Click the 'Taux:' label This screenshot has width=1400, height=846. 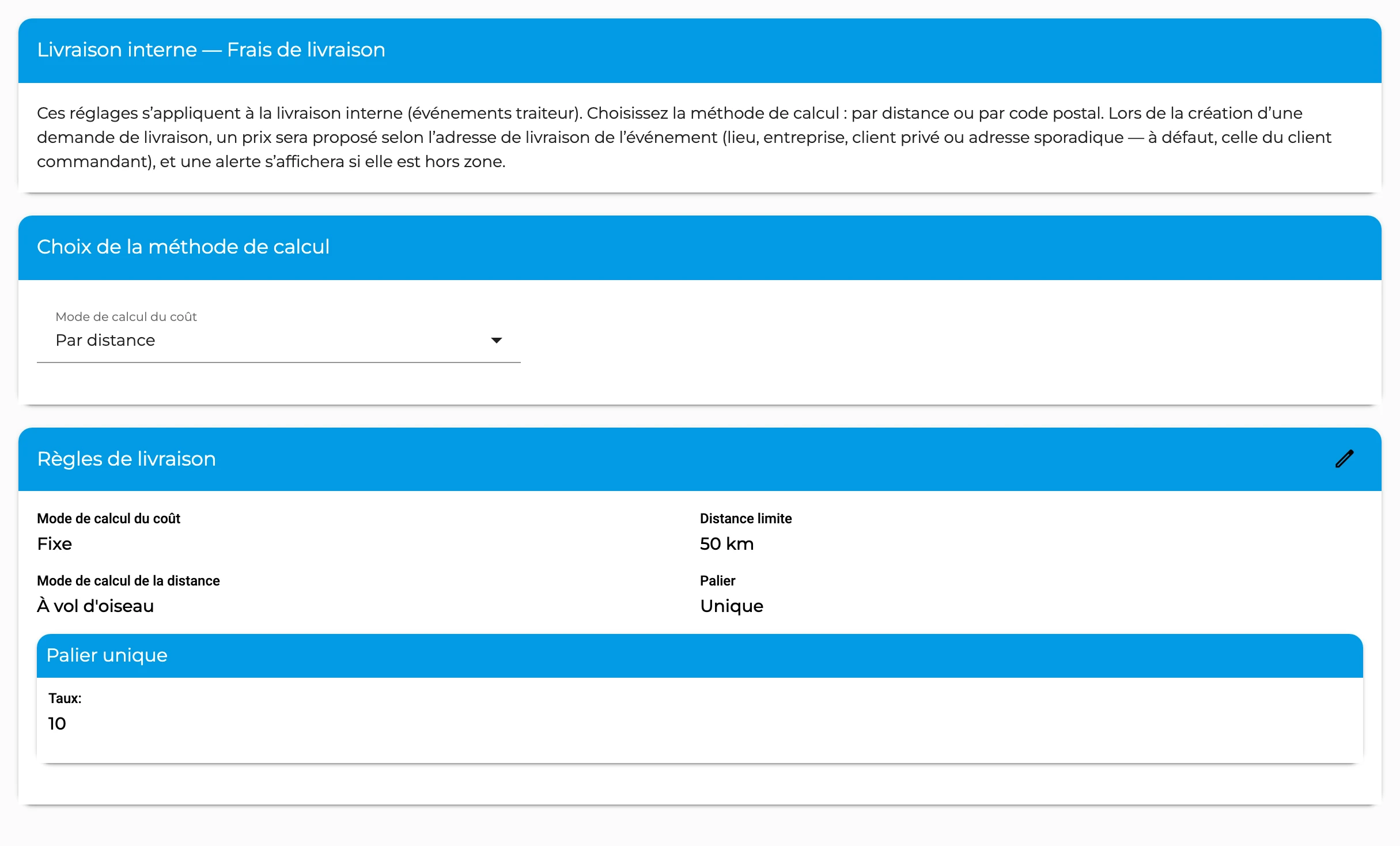(65, 698)
